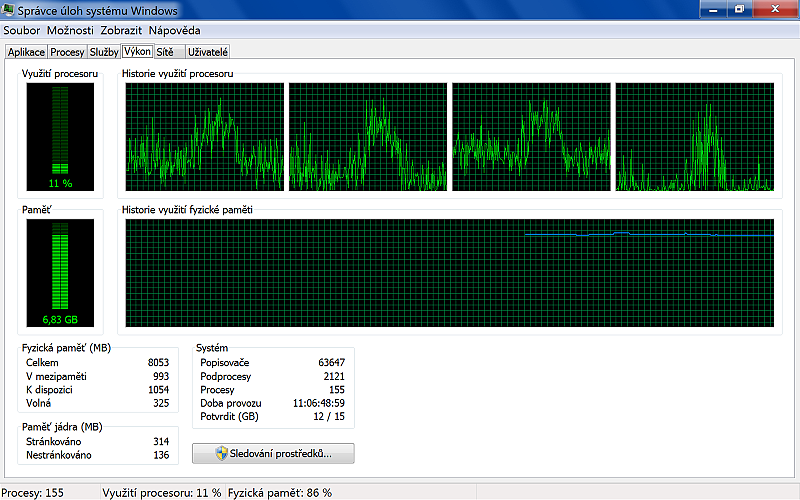Open the Soubor menu
The image size is (800, 500).
click(22, 31)
